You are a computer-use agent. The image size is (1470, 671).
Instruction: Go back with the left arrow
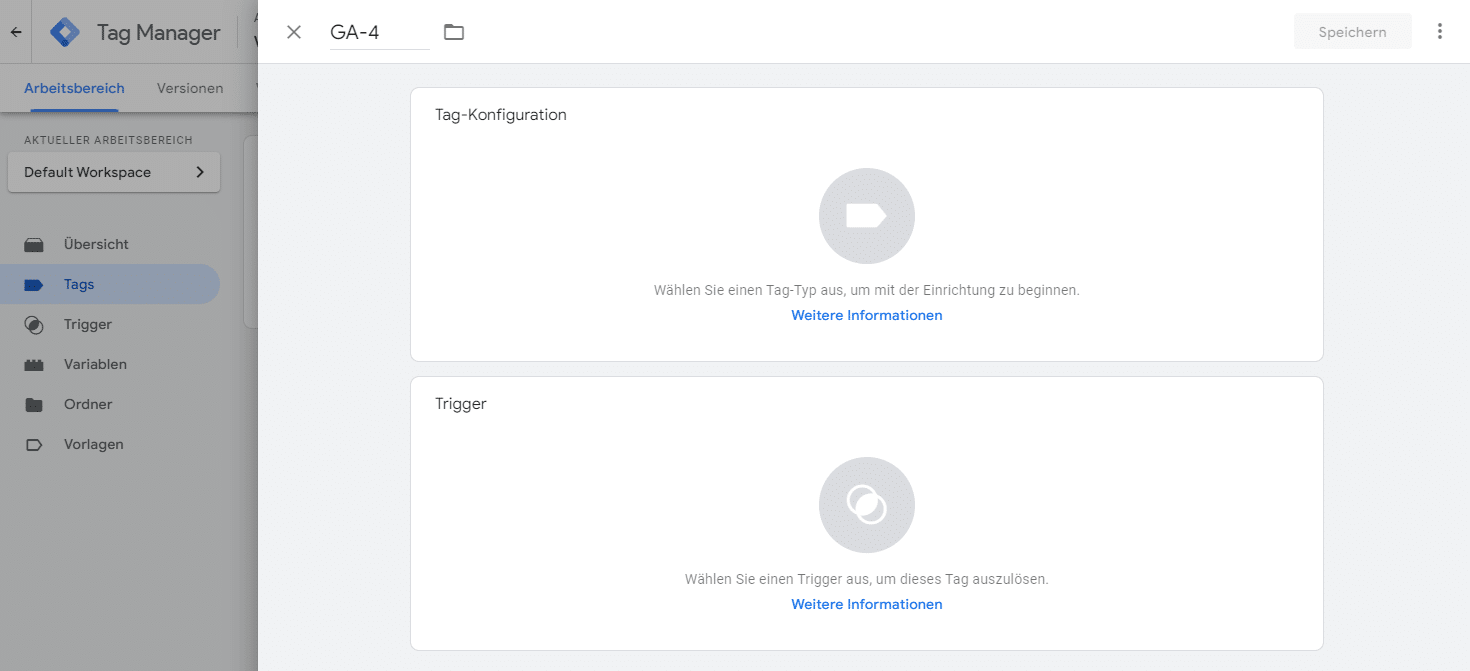tap(16, 32)
